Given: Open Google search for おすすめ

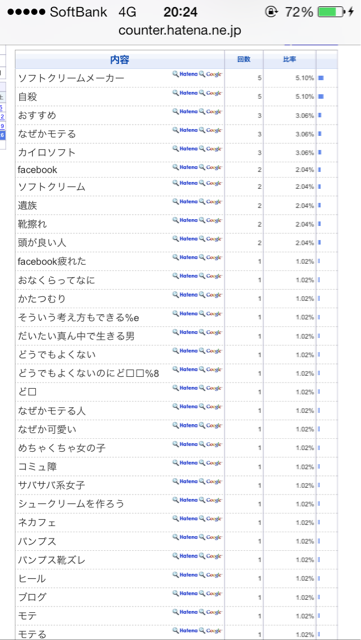Looking at the screenshot, I should click(x=210, y=111).
